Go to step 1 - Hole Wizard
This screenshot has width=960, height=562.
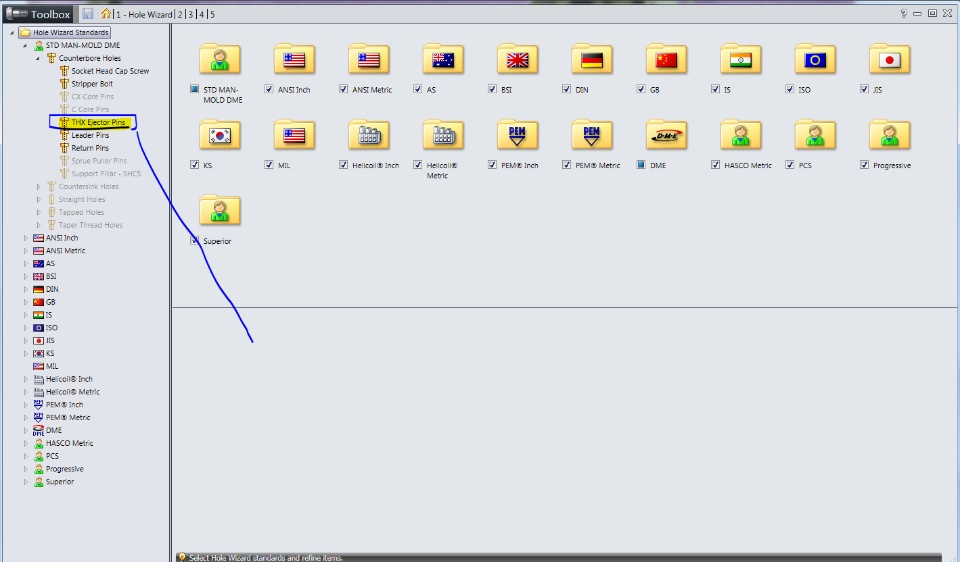click(144, 14)
